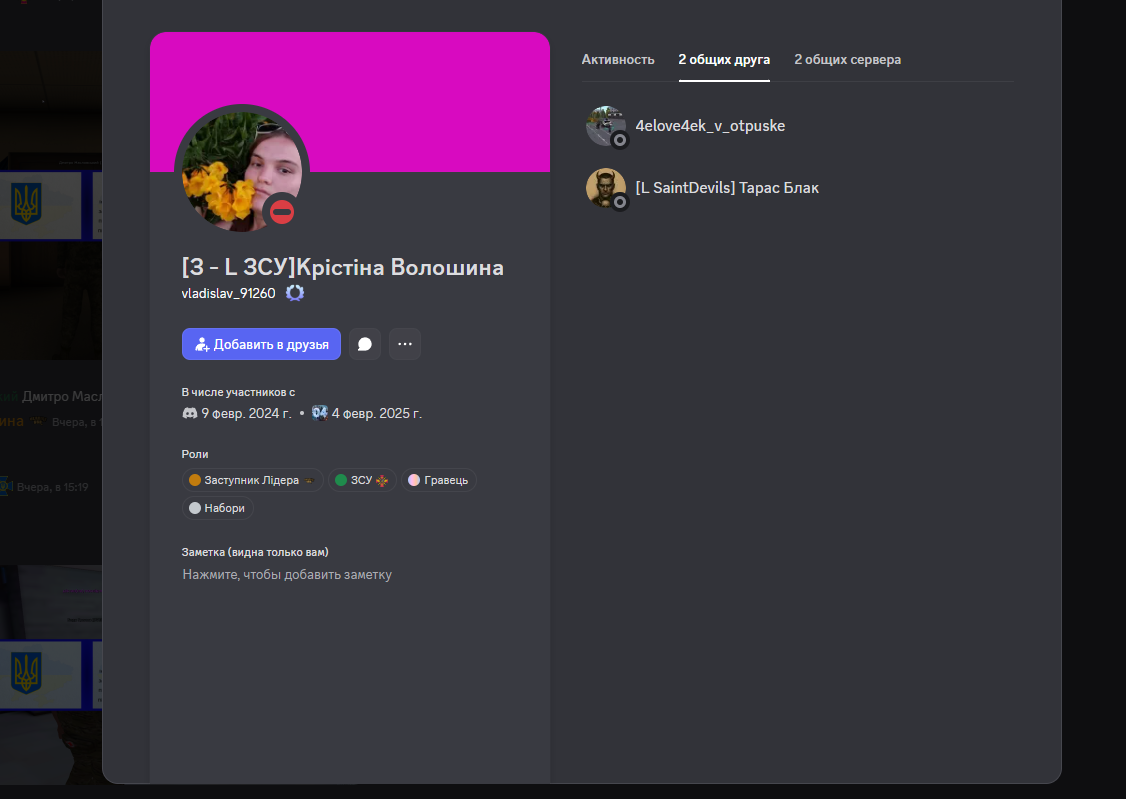Open the three-dots more options menu
Viewport: 1126px width, 799px height.
[405, 344]
